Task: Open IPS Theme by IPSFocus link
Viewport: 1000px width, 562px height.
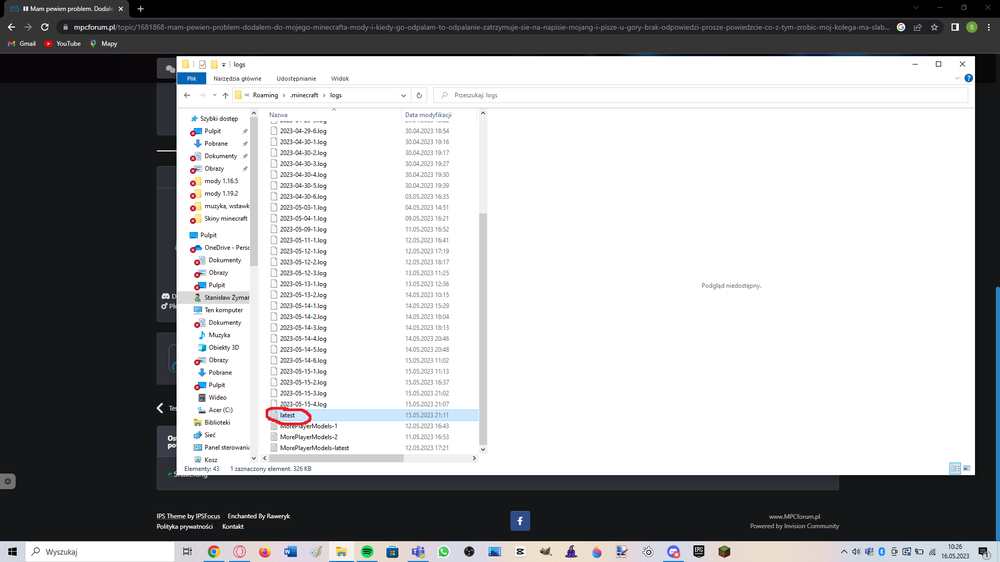Action: tap(188, 516)
